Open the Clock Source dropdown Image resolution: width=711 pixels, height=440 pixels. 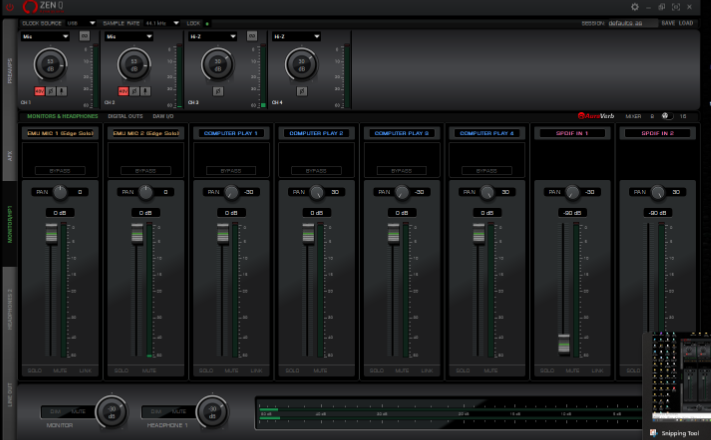click(82, 23)
